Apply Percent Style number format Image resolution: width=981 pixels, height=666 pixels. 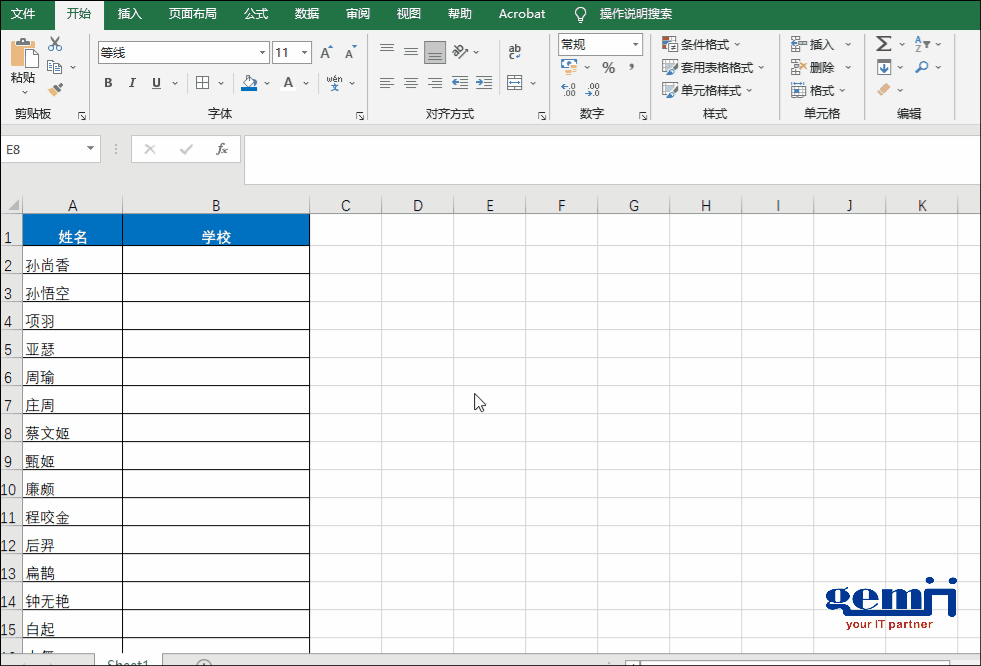[x=608, y=68]
